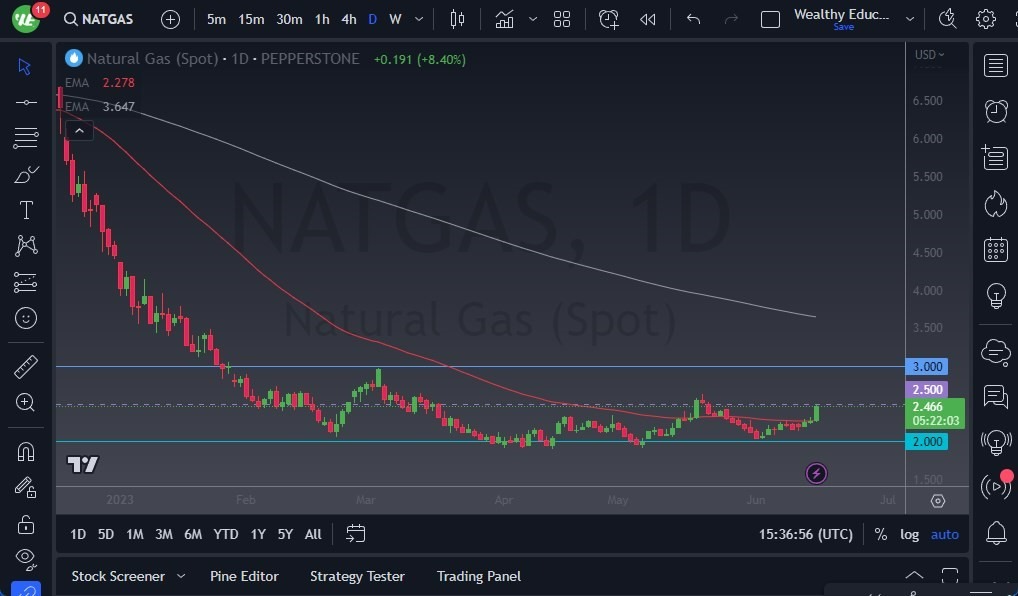1018x596 pixels.
Task: Expand the Wealthy Educ account menu
Action: point(908,18)
